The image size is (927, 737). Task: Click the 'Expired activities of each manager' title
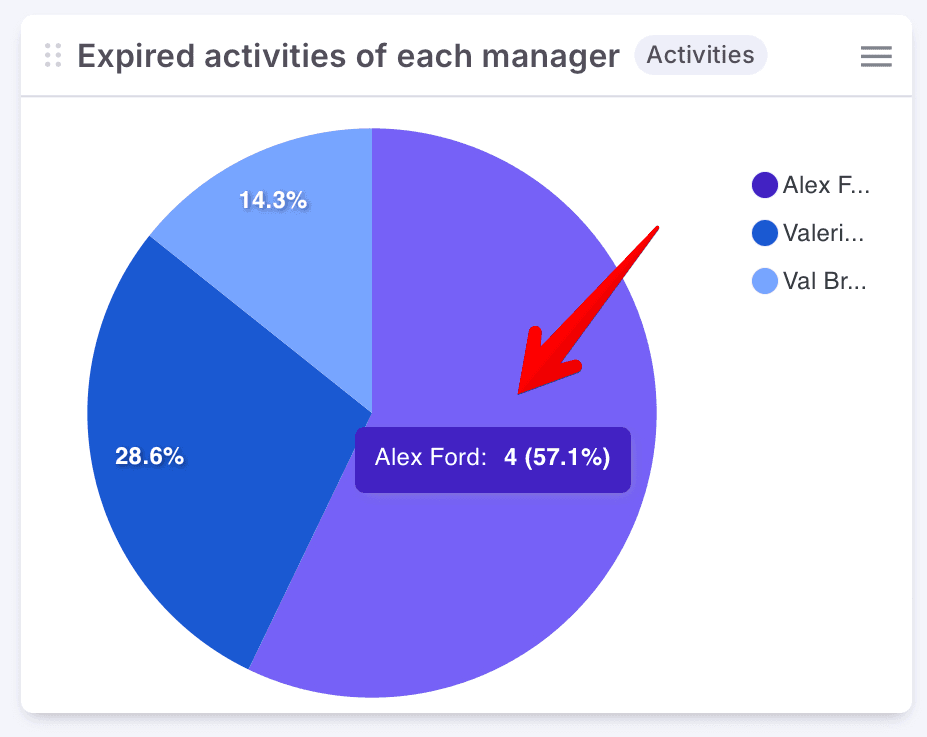[x=348, y=56]
